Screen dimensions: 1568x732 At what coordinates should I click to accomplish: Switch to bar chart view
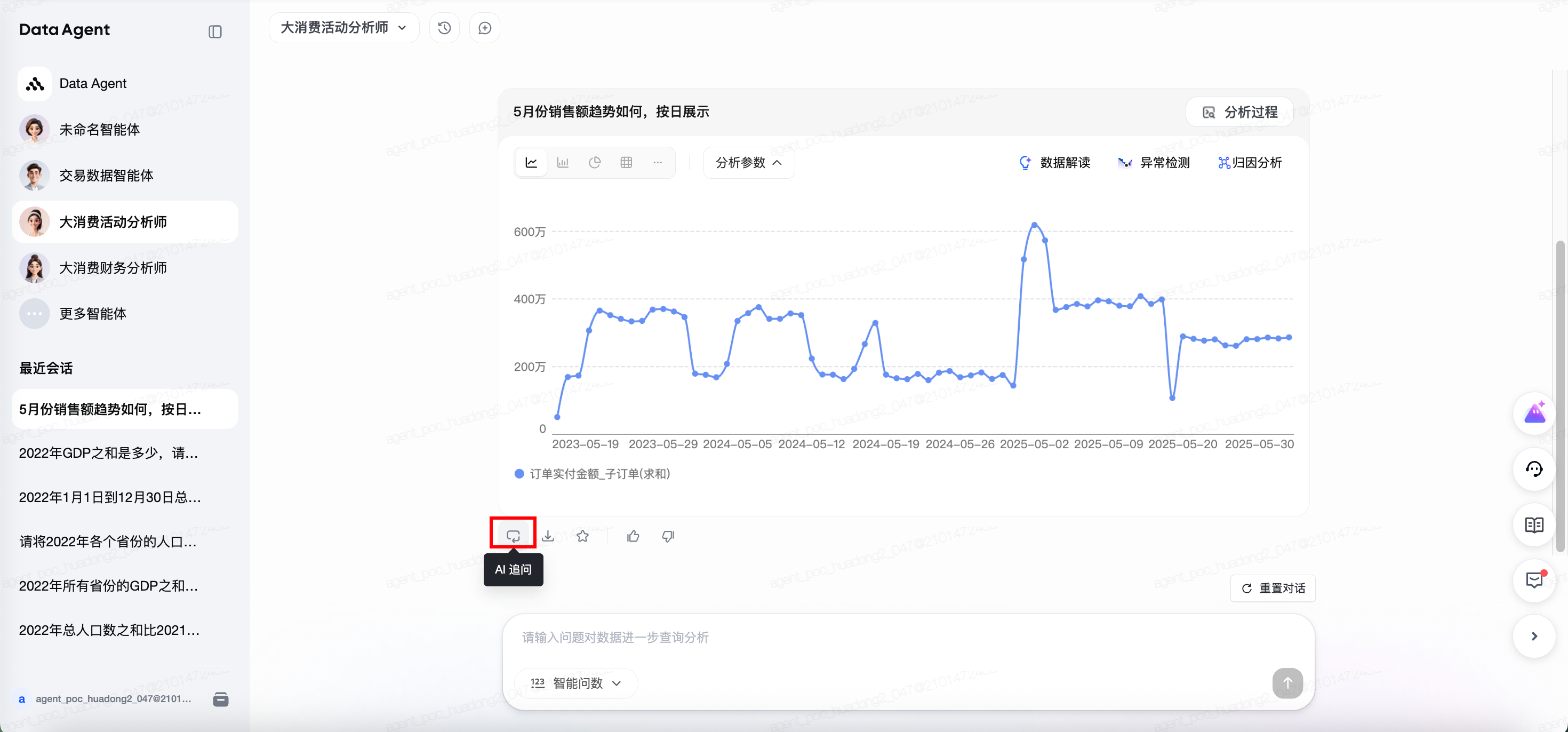pyautogui.click(x=563, y=163)
